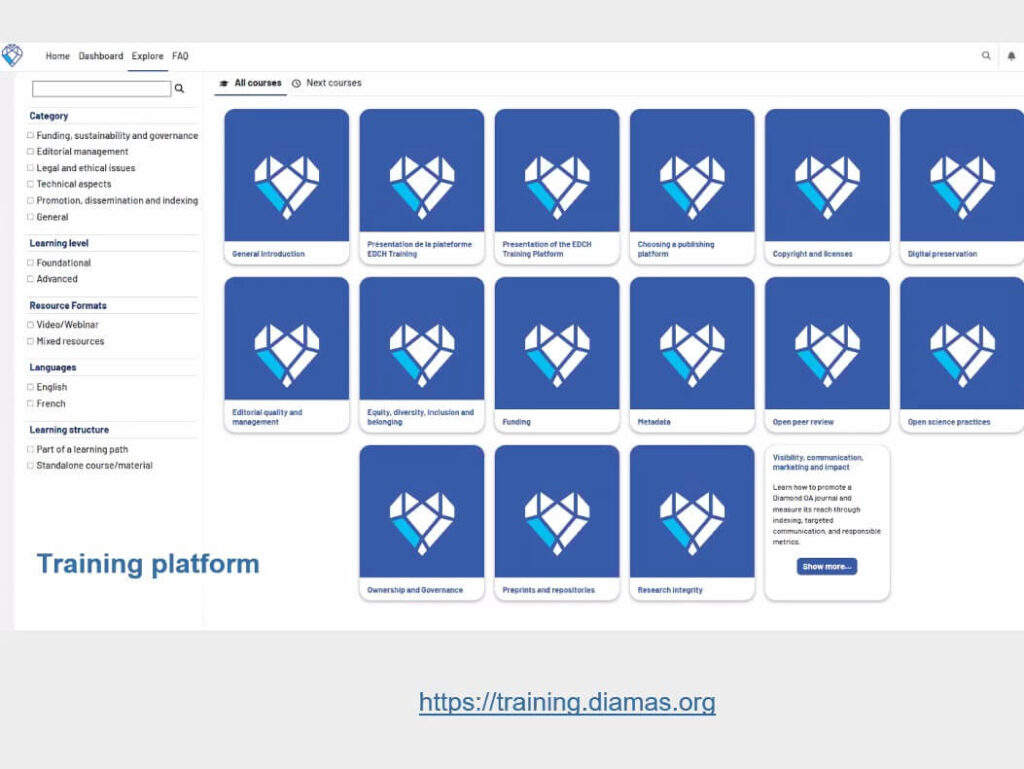Open Equity, diversity, inclusion and belonging card
The width and height of the screenshot is (1024, 769).
pos(422,354)
